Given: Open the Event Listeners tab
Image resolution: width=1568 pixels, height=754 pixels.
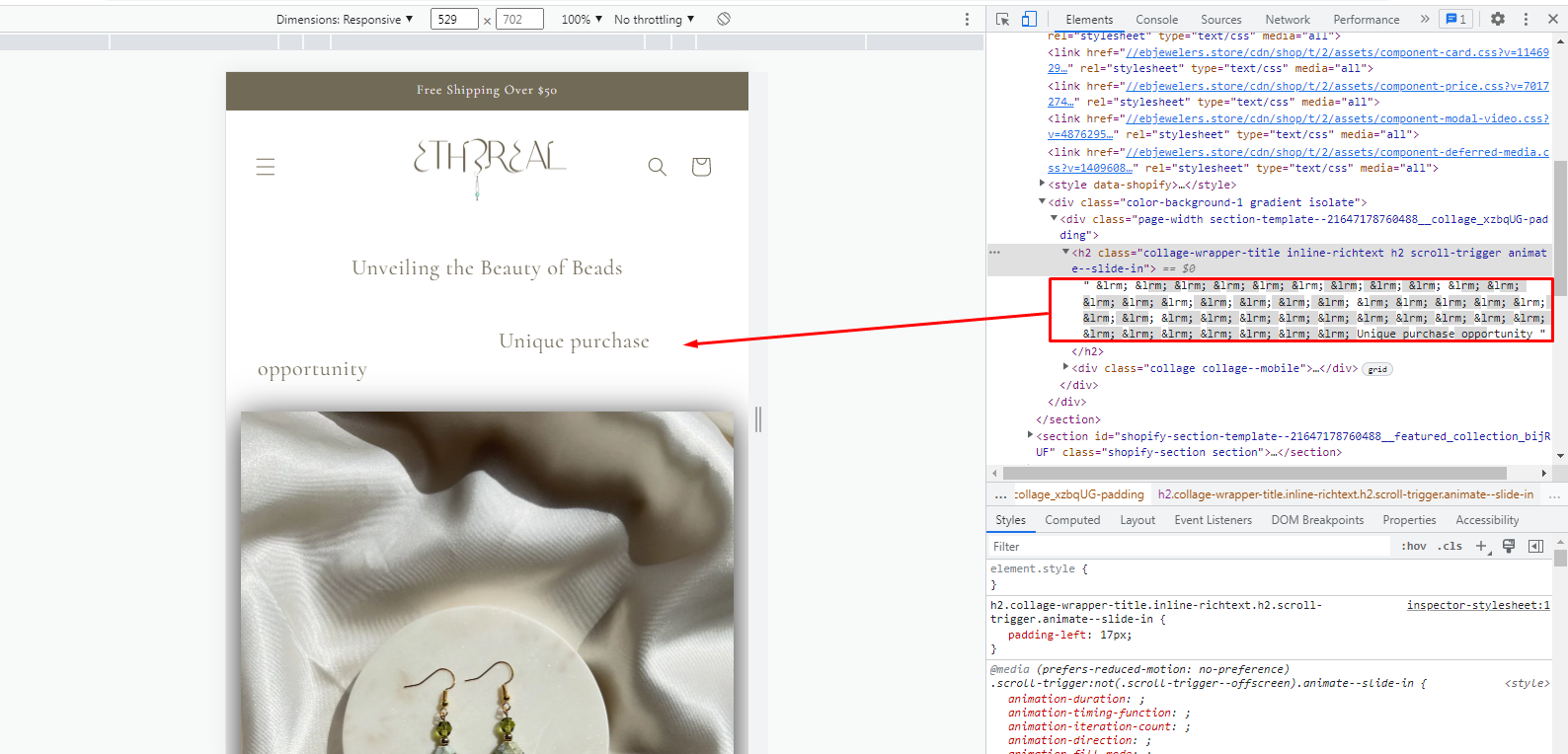Looking at the screenshot, I should tap(1213, 520).
